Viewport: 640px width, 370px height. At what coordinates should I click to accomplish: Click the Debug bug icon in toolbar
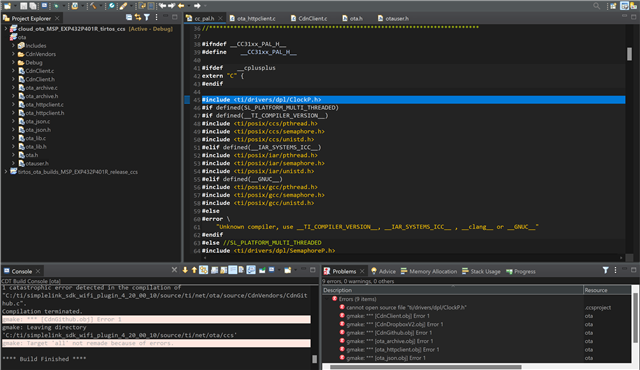56,6
